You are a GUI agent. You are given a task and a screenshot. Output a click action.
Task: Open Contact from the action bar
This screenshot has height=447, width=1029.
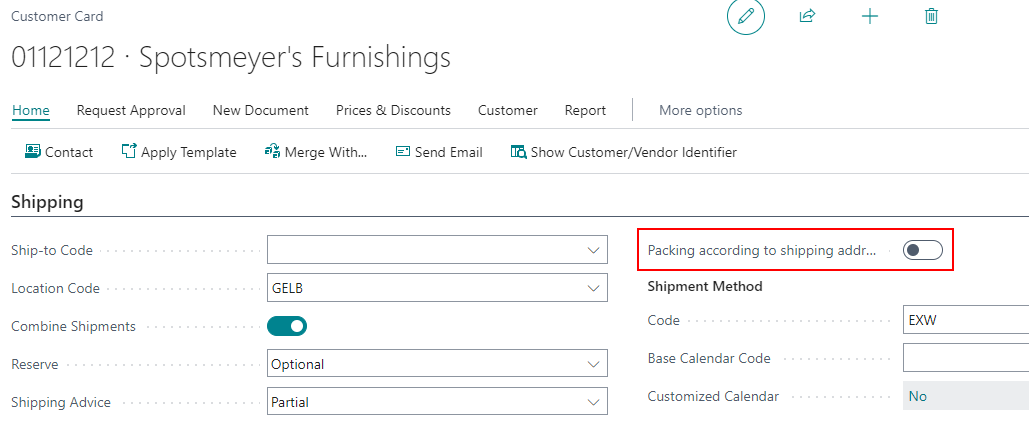pos(58,152)
